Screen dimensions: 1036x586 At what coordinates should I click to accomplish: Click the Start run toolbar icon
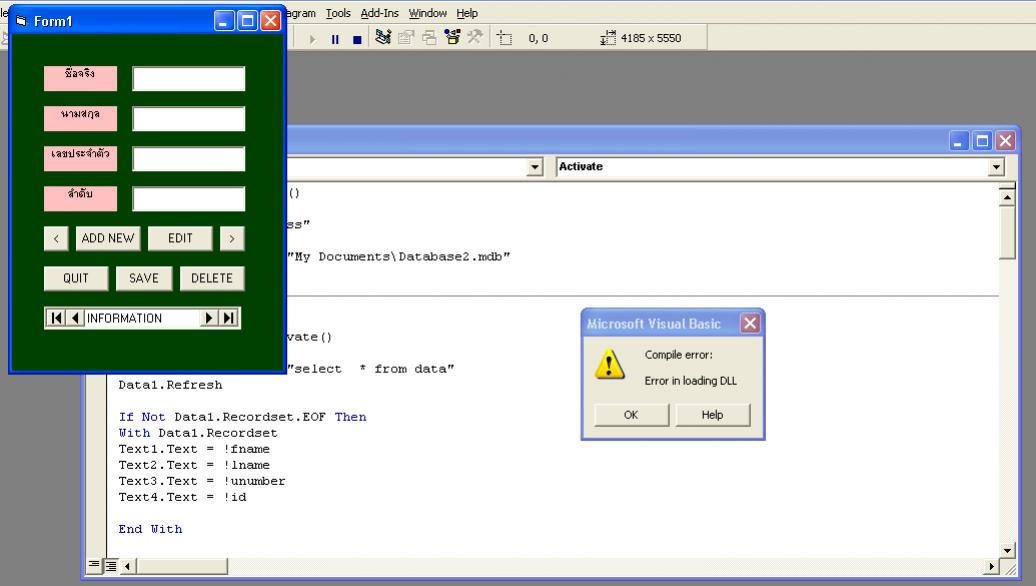(x=313, y=39)
